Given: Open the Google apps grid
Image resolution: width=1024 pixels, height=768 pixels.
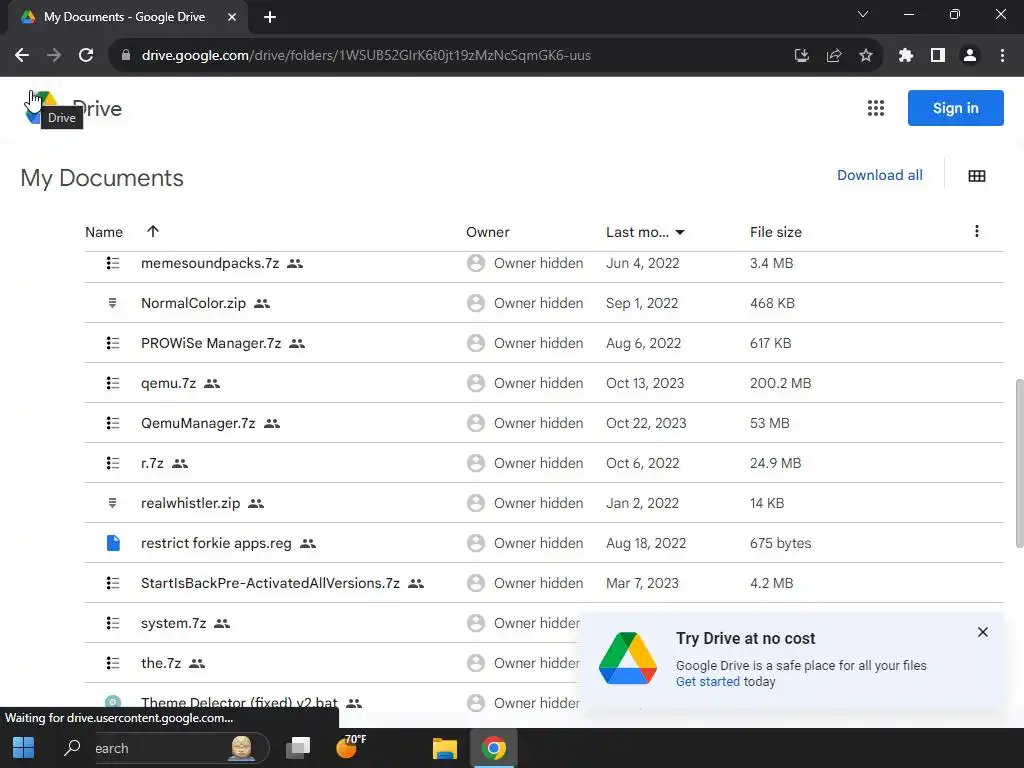Looking at the screenshot, I should point(876,108).
